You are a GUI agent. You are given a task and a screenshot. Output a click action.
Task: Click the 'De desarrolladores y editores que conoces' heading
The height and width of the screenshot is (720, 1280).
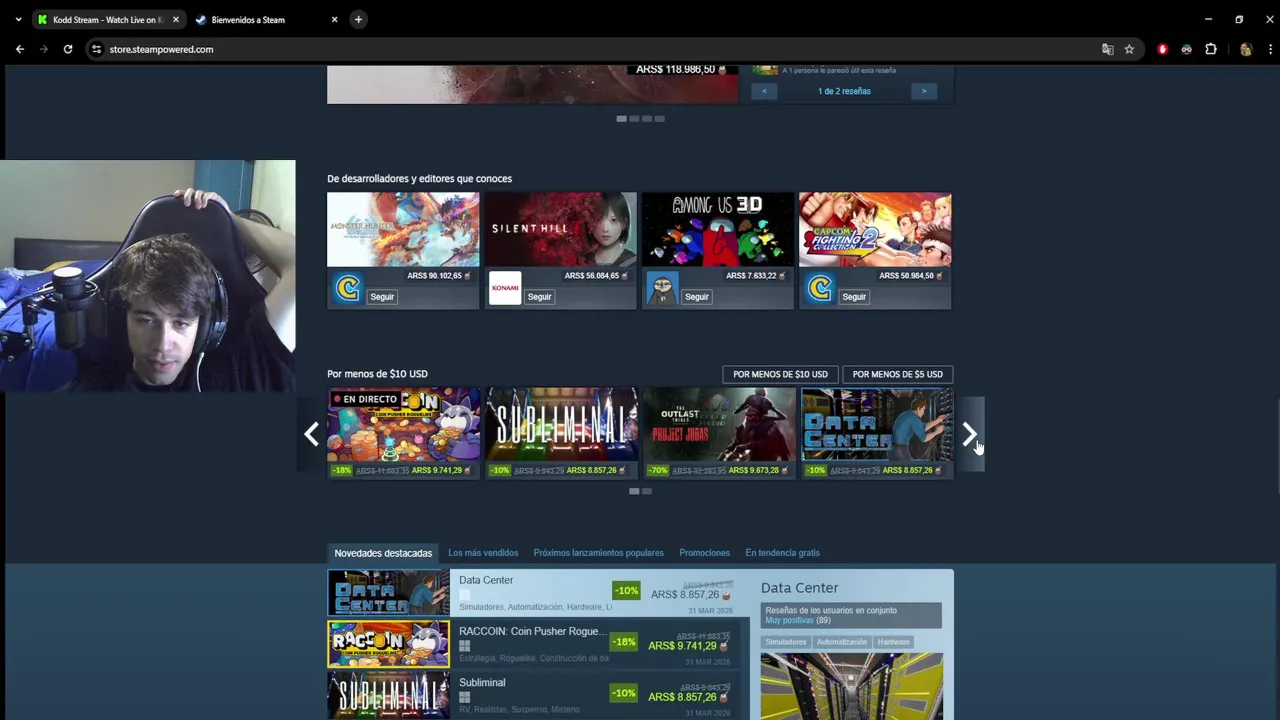[419, 179]
